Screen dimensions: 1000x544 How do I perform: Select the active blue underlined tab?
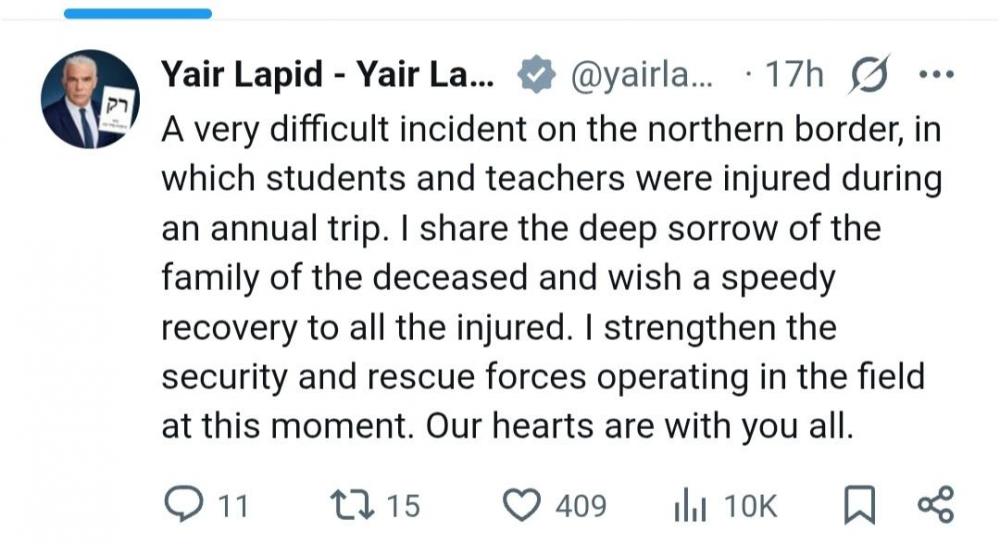click(x=138, y=13)
